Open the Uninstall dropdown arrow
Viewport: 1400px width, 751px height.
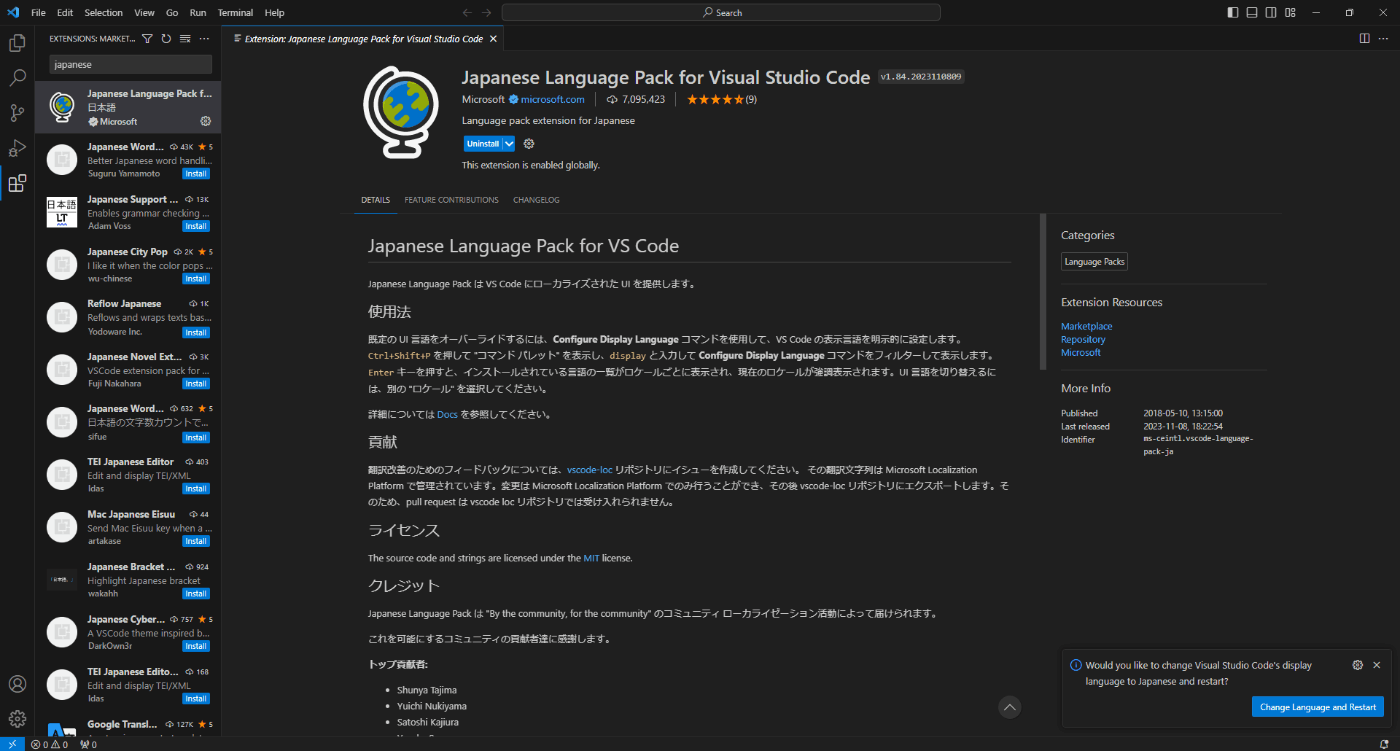pos(509,144)
